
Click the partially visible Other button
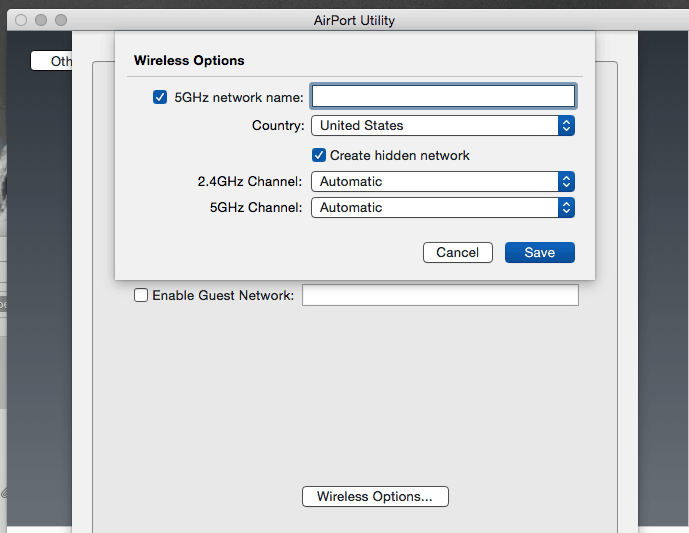pos(51,61)
